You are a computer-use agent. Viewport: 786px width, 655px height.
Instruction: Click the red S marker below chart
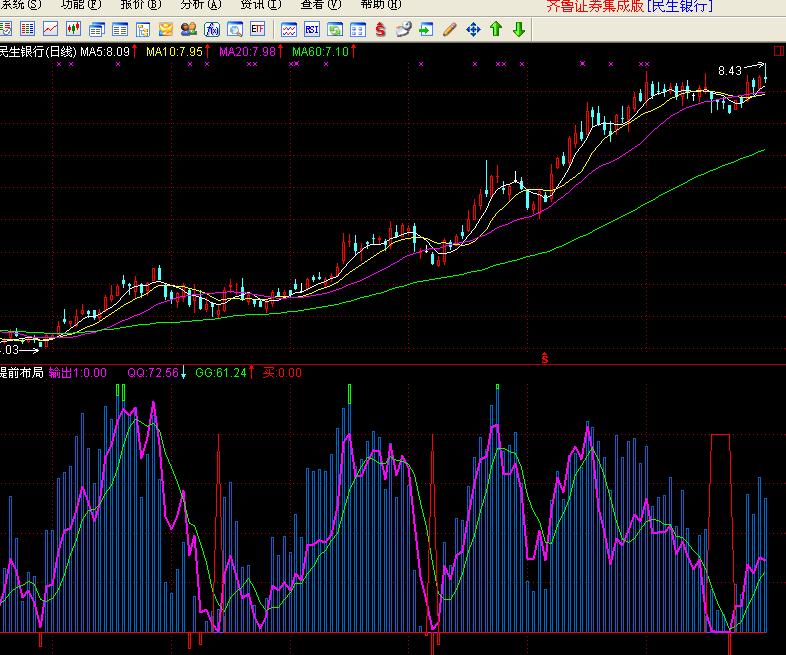pyautogui.click(x=545, y=358)
